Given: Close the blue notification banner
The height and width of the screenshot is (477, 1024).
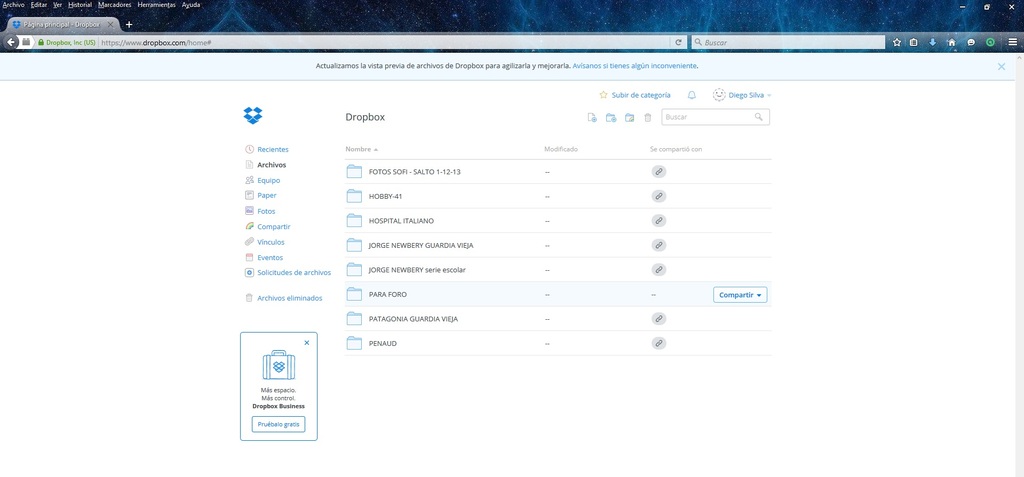Looking at the screenshot, I should point(1001,67).
